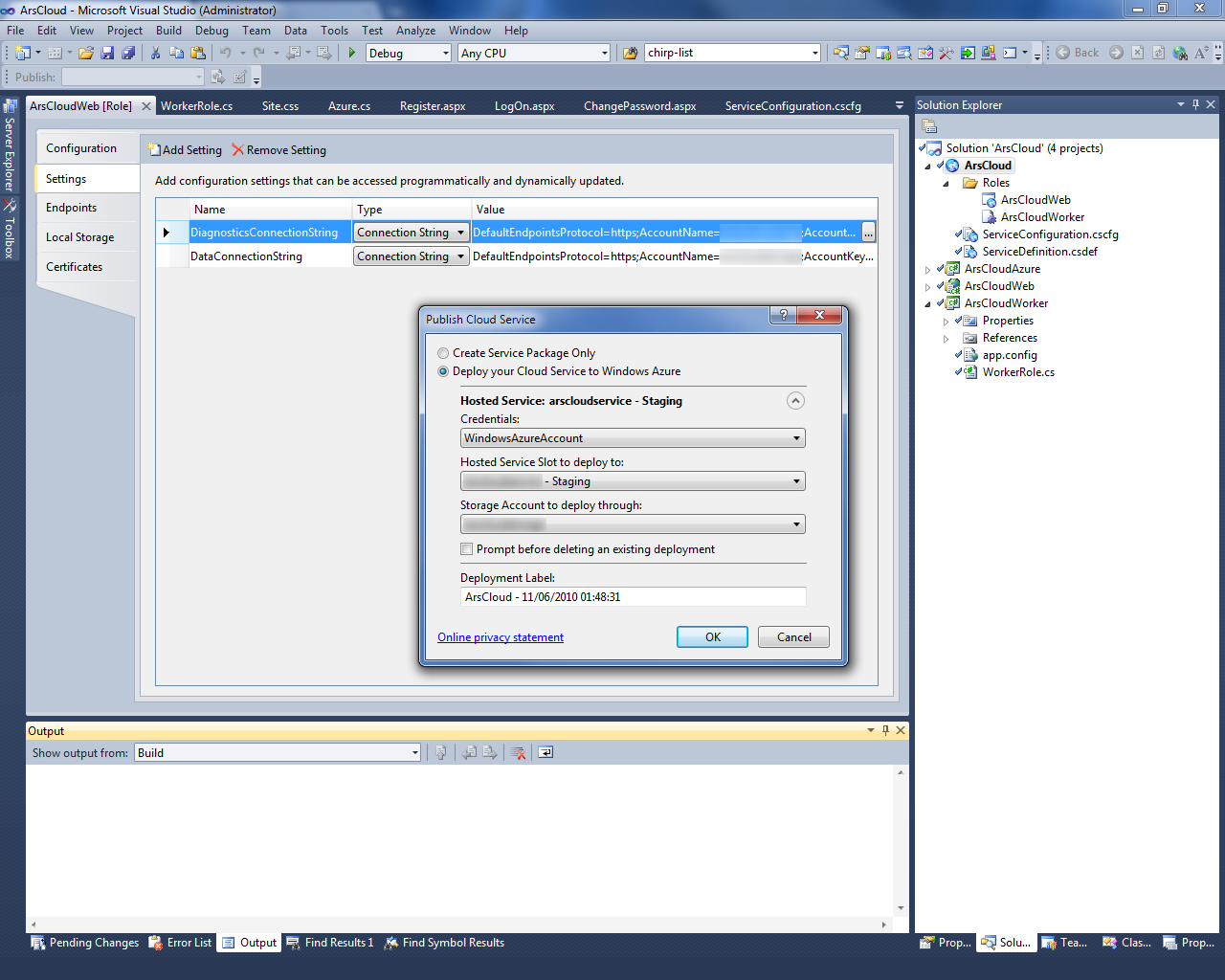Clear all output messages with the red X icon
1225x980 pixels.
[x=518, y=752]
